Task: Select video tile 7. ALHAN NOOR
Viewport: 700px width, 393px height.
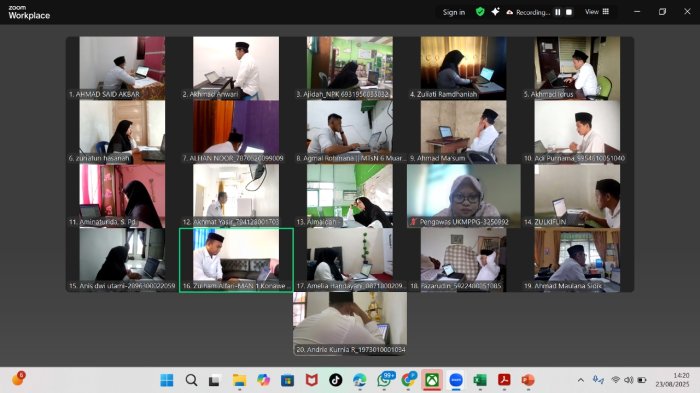Action: (x=236, y=132)
